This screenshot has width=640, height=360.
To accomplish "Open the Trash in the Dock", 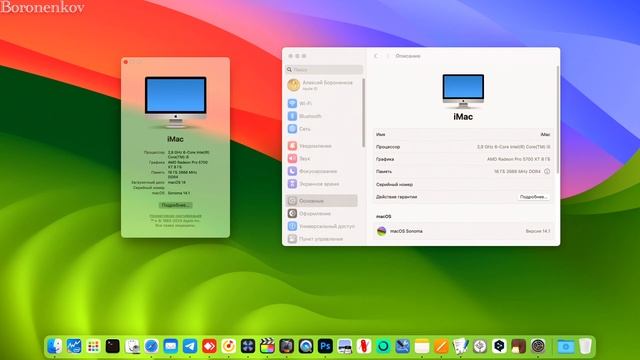I will pos(585,346).
